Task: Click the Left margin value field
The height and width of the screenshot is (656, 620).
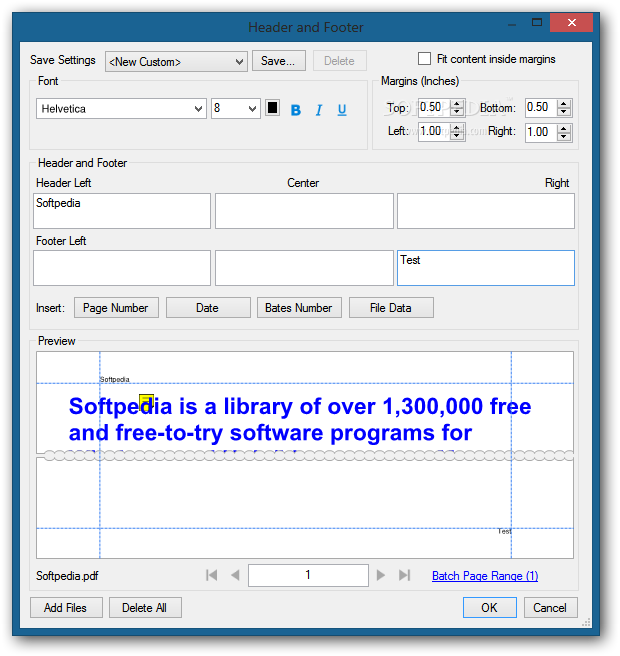Action: (x=435, y=132)
